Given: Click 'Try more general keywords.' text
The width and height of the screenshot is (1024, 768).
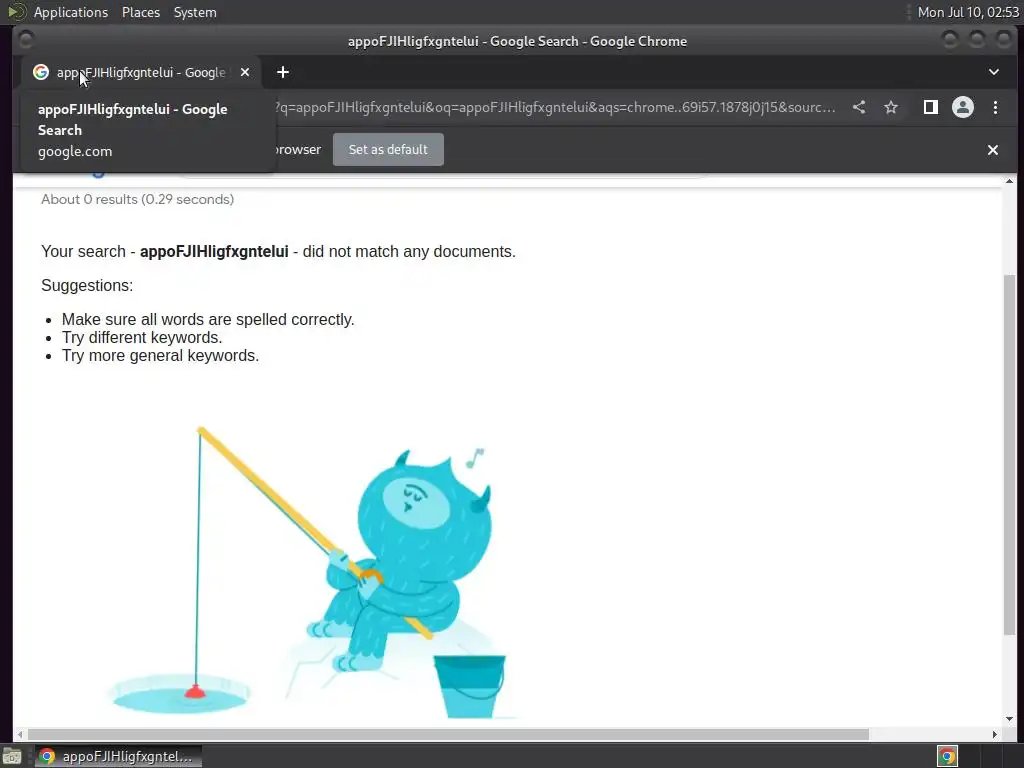Looking at the screenshot, I should coord(160,355).
